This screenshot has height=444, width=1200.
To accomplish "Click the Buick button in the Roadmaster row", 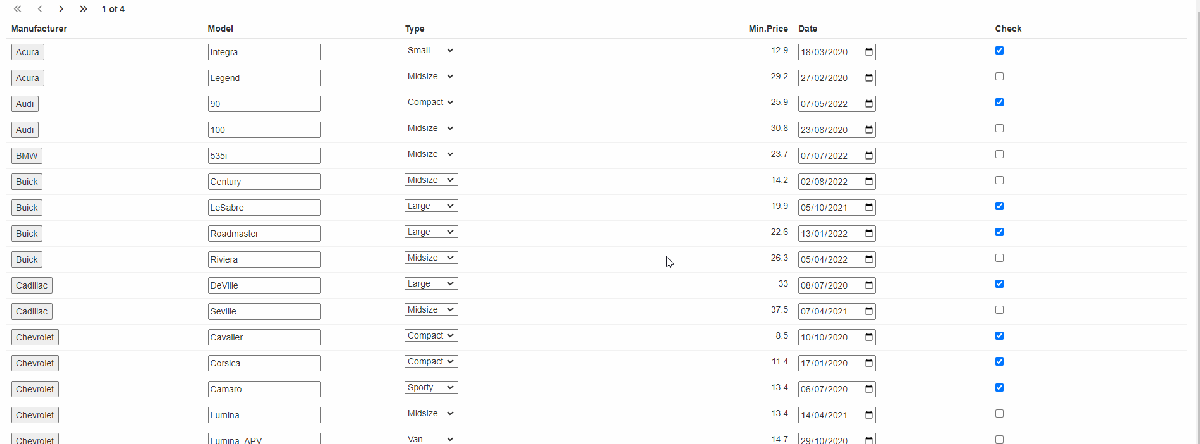I will click(27, 234).
